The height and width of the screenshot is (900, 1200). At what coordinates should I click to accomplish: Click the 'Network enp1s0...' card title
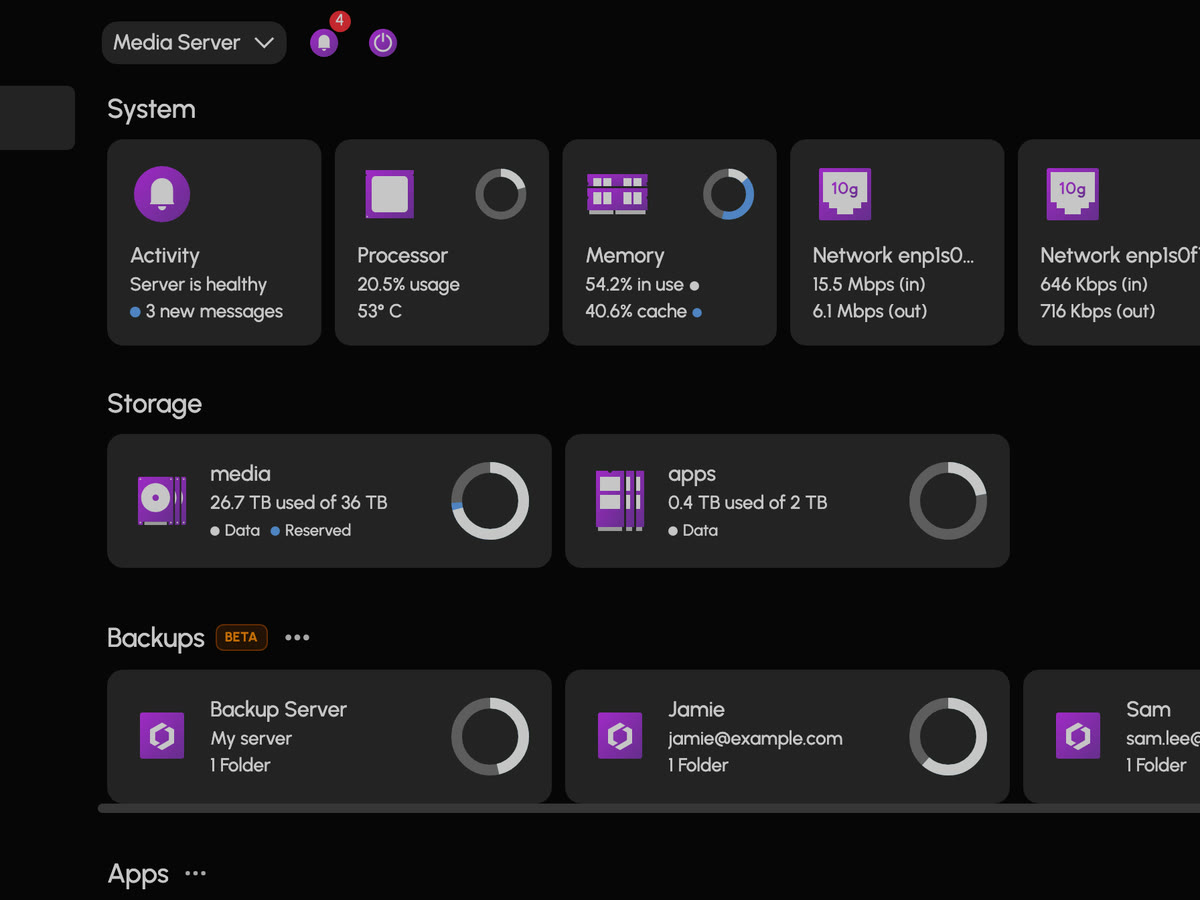click(893, 255)
